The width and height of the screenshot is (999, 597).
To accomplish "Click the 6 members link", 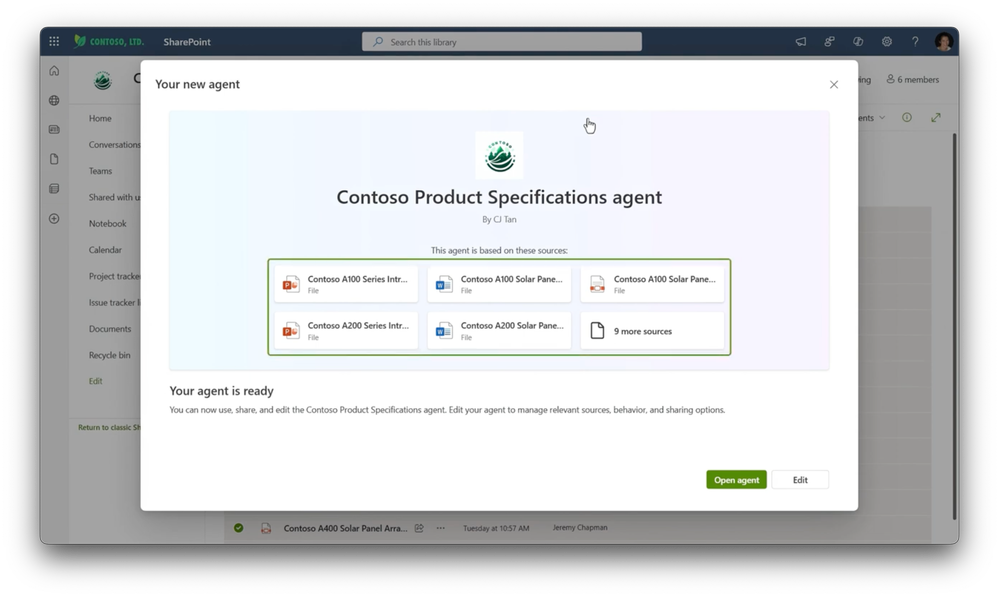I will 912,80.
